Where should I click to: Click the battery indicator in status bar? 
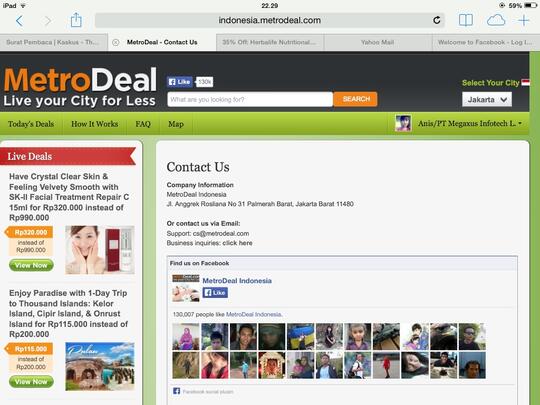pyautogui.click(x=530, y=5)
